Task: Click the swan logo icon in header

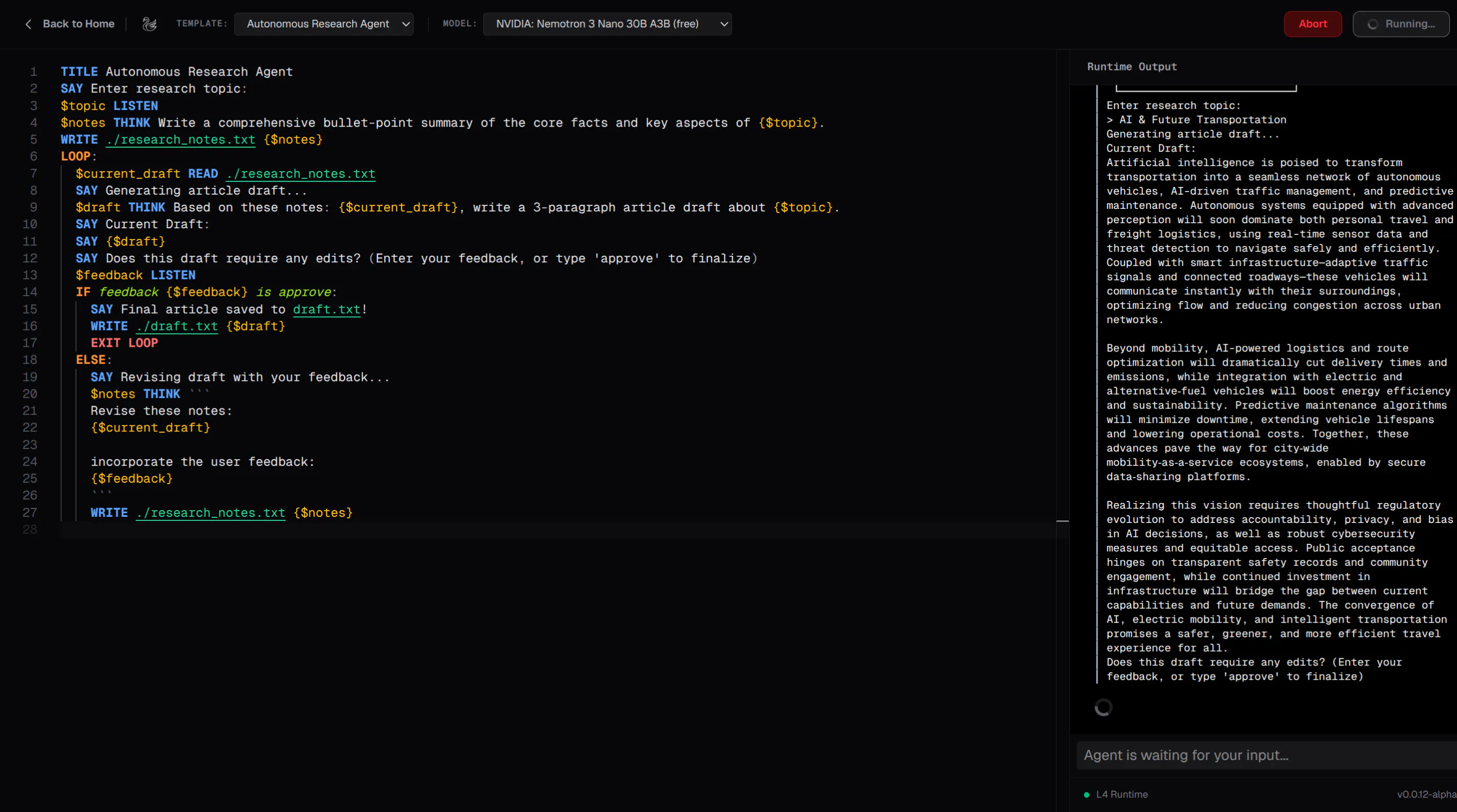Action: [x=149, y=24]
